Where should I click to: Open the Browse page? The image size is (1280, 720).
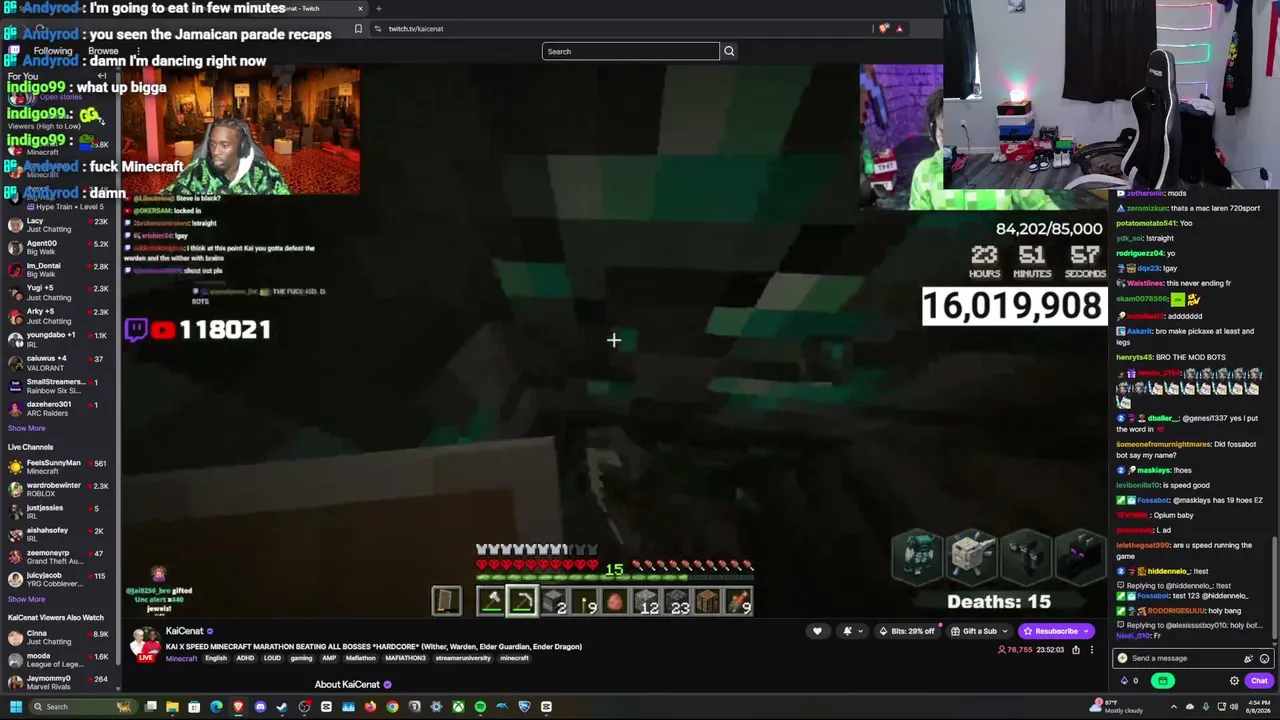[x=103, y=51]
